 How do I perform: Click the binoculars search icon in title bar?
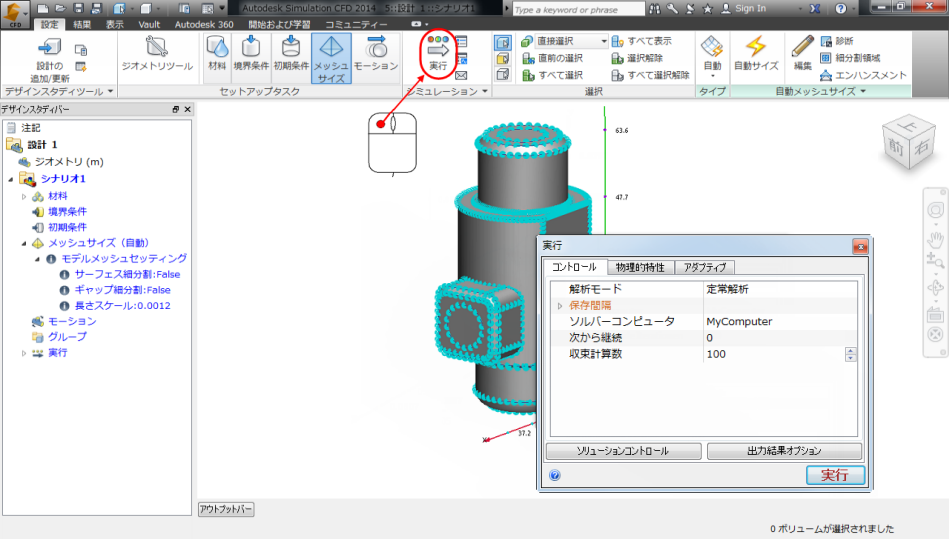655,8
